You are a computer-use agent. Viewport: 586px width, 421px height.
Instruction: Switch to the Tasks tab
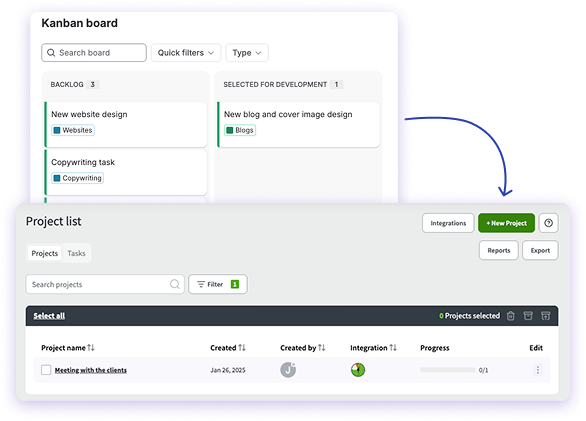pos(76,253)
